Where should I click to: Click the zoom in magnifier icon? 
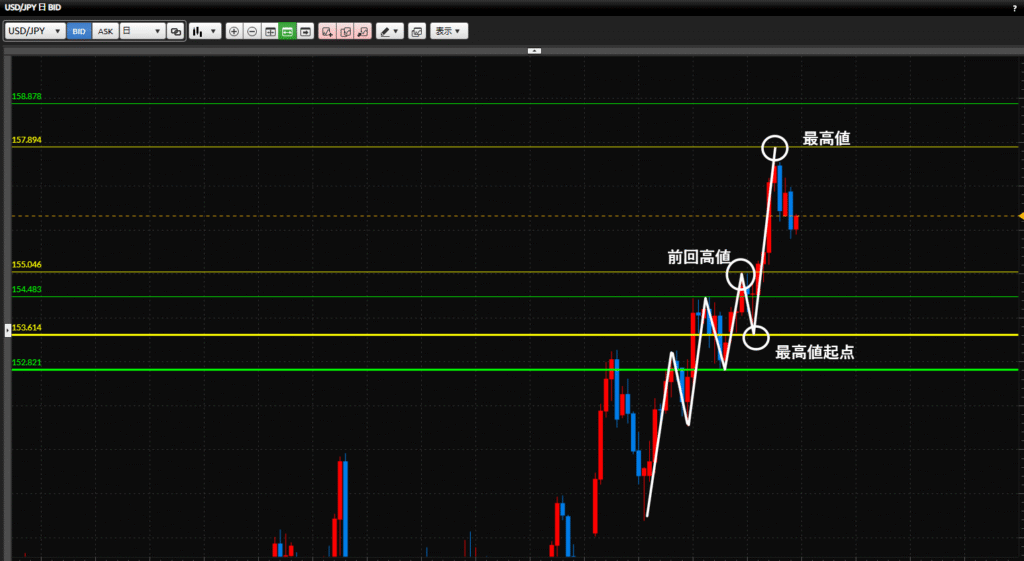[x=234, y=31]
